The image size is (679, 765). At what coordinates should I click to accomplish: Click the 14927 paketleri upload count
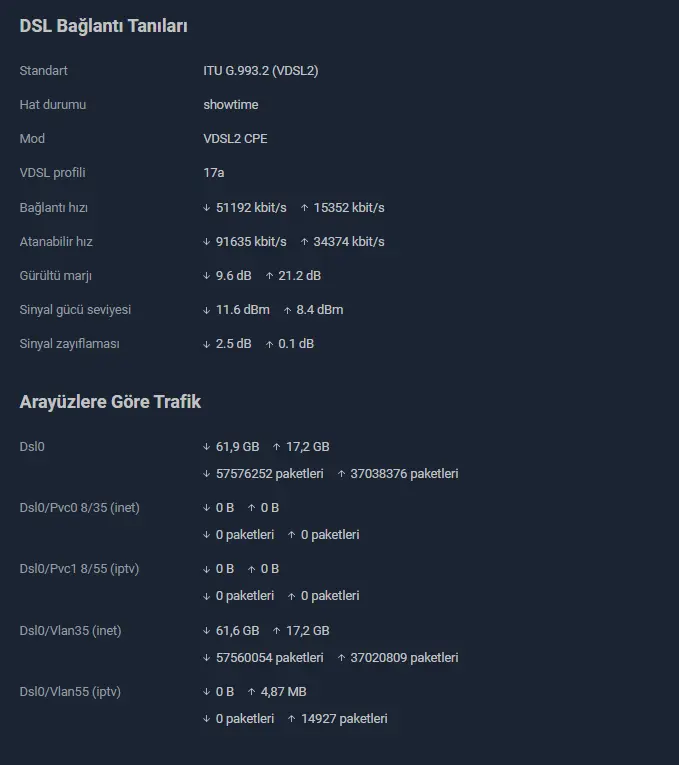point(344,719)
